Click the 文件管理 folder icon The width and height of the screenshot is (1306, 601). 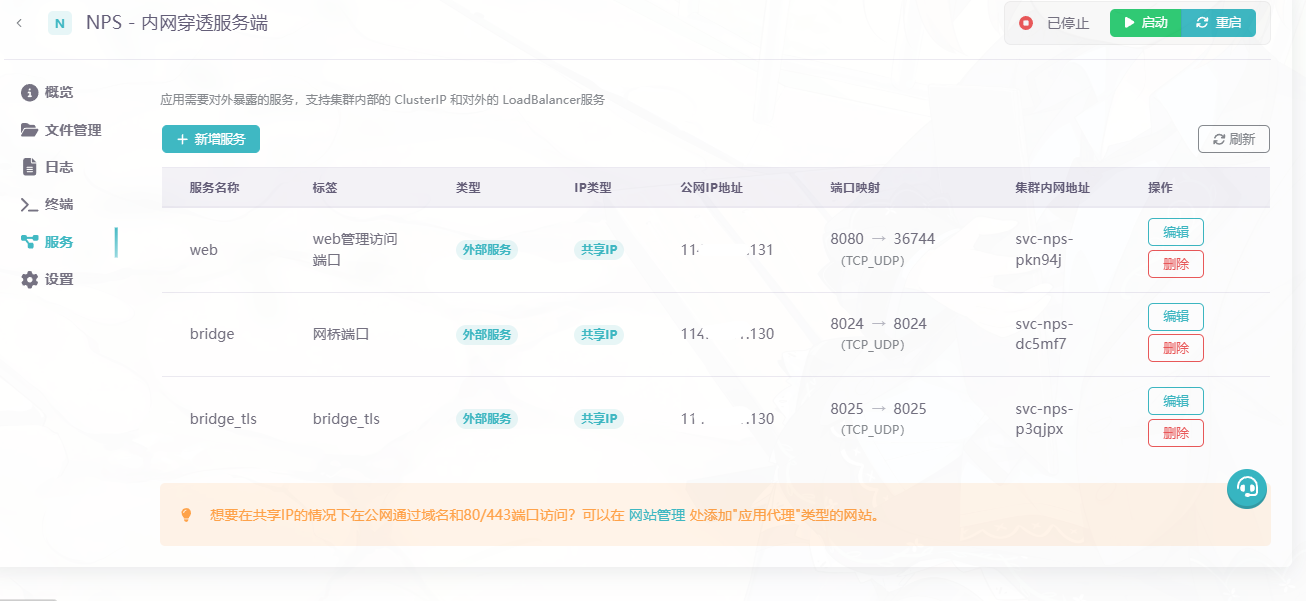pos(30,129)
